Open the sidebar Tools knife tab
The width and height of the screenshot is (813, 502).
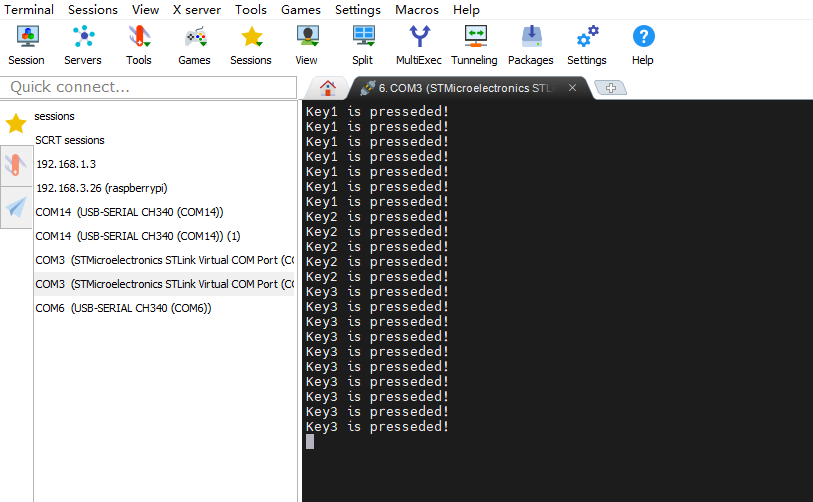coord(16,165)
